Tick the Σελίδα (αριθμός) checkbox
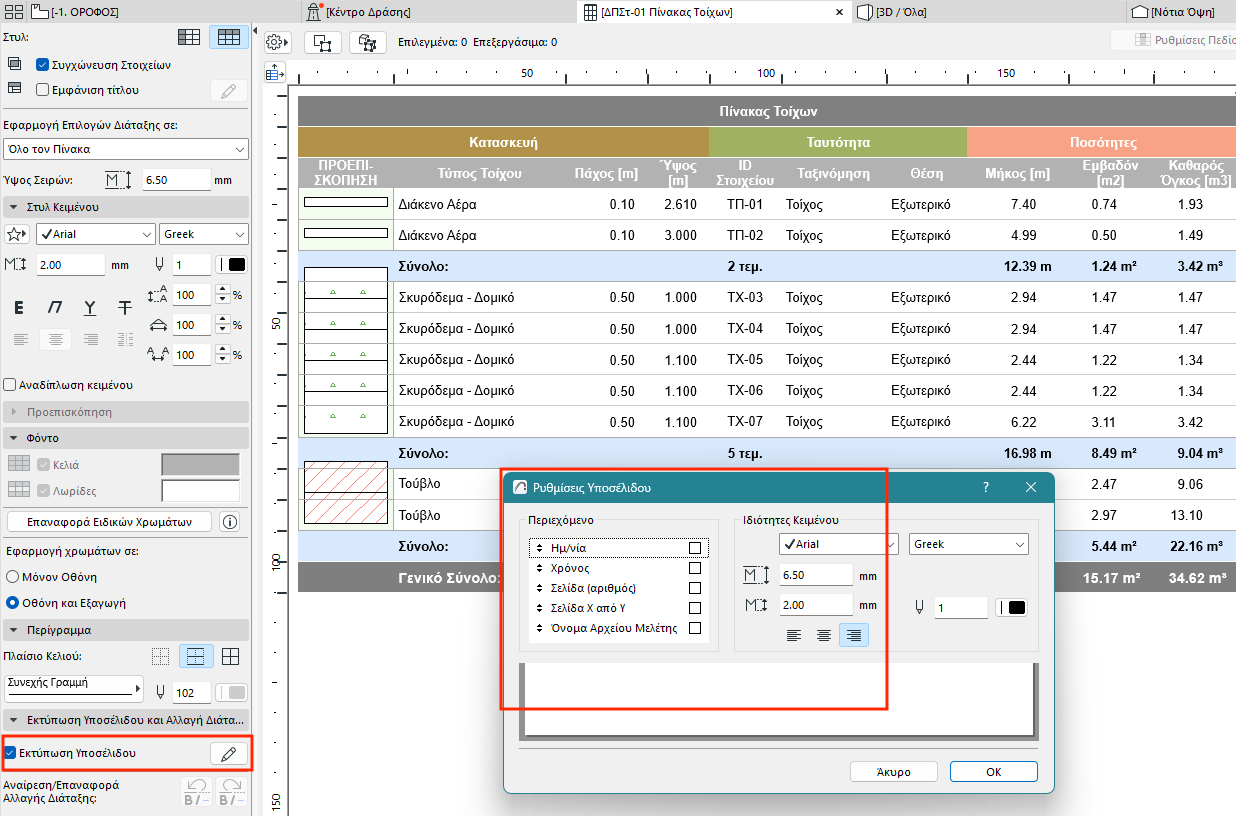The width and height of the screenshot is (1236, 816). click(695, 588)
